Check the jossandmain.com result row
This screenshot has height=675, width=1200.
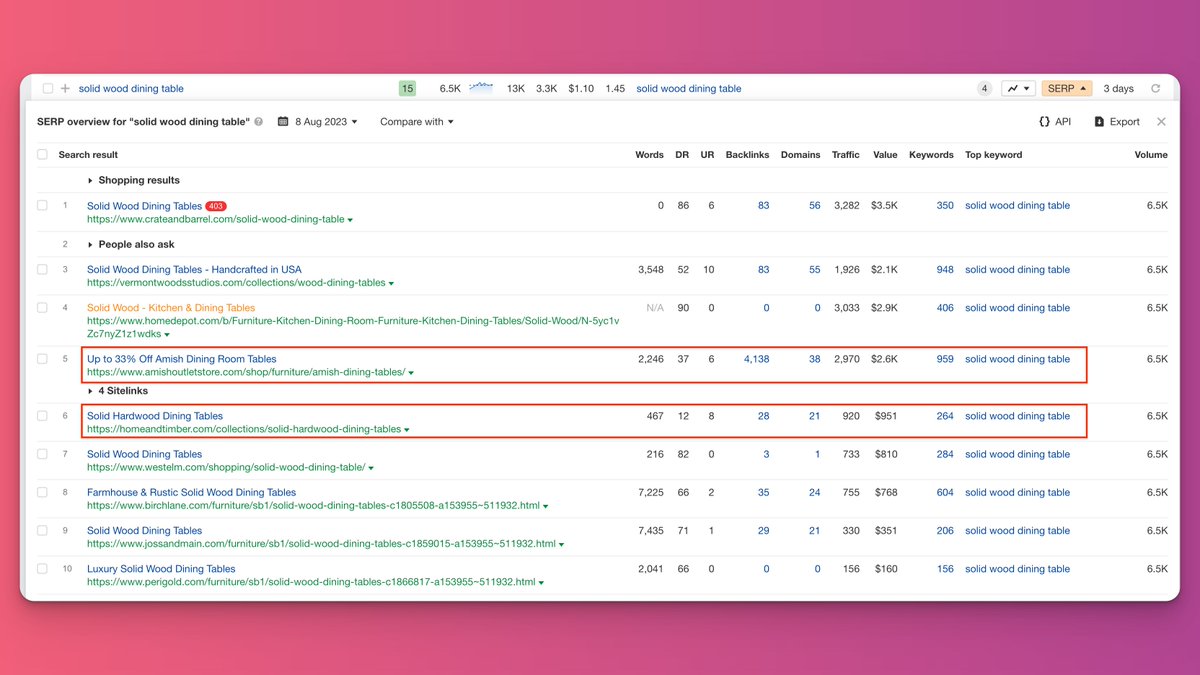[42, 531]
